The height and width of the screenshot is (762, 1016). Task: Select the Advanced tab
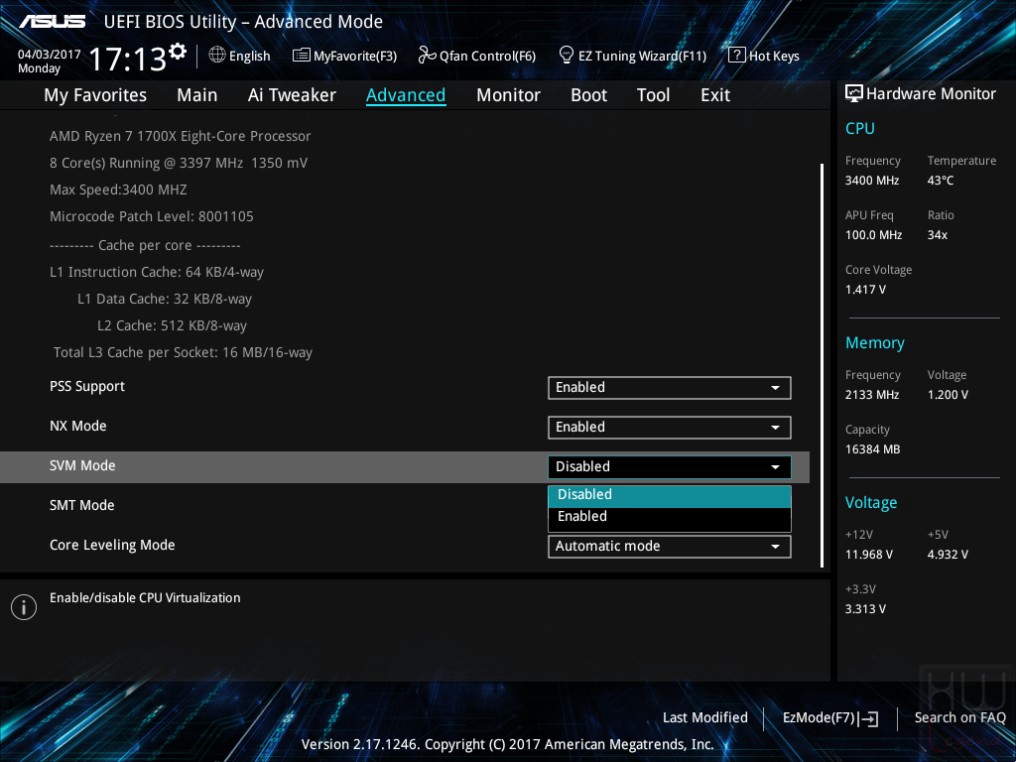pos(406,95)
